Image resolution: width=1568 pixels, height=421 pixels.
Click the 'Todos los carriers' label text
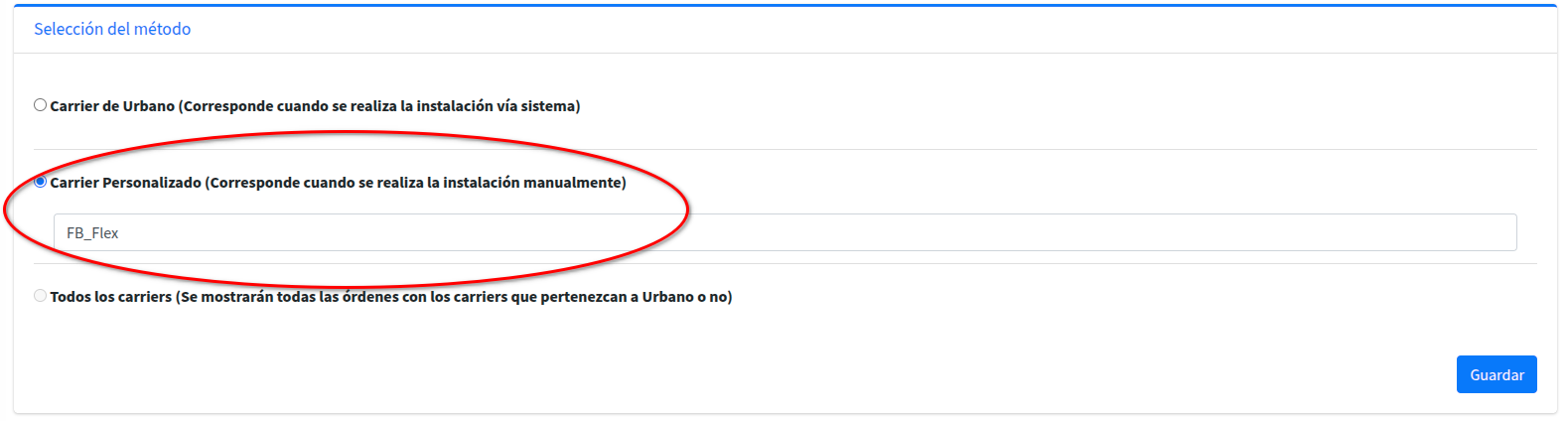click(x=110, y=297)
